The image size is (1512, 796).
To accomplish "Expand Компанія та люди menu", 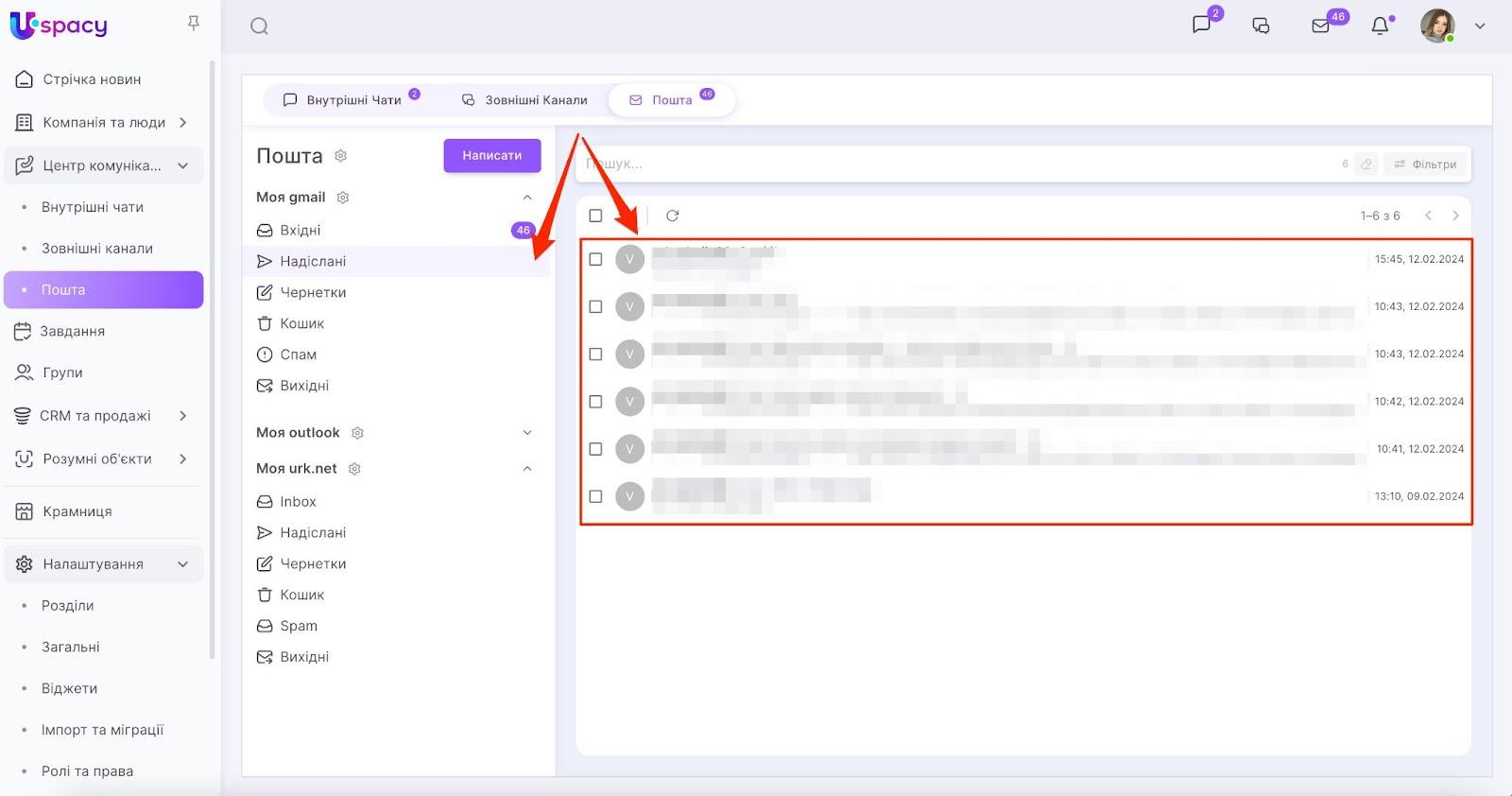I will [182, 123].
